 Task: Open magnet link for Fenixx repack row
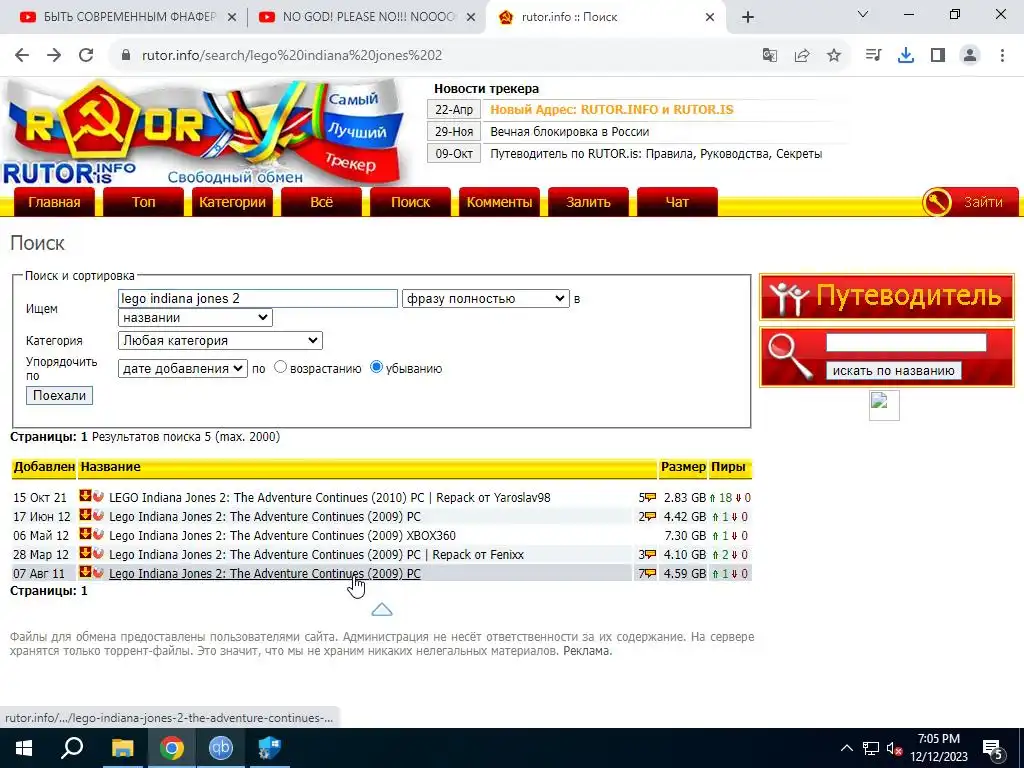[98, 553]
